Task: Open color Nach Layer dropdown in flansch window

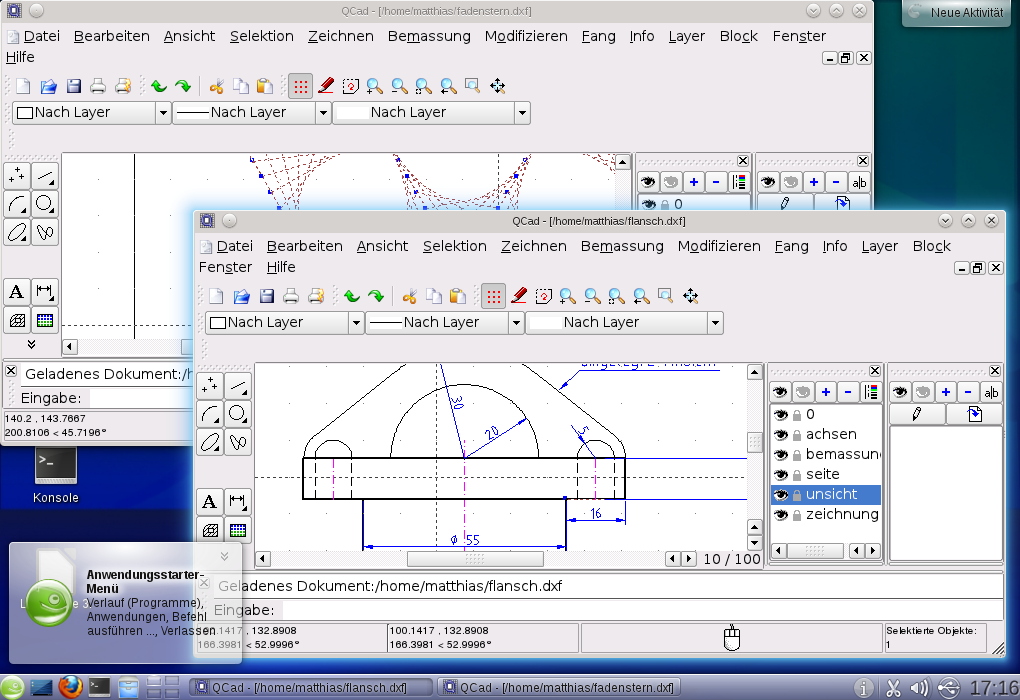Action: point(284,323)
